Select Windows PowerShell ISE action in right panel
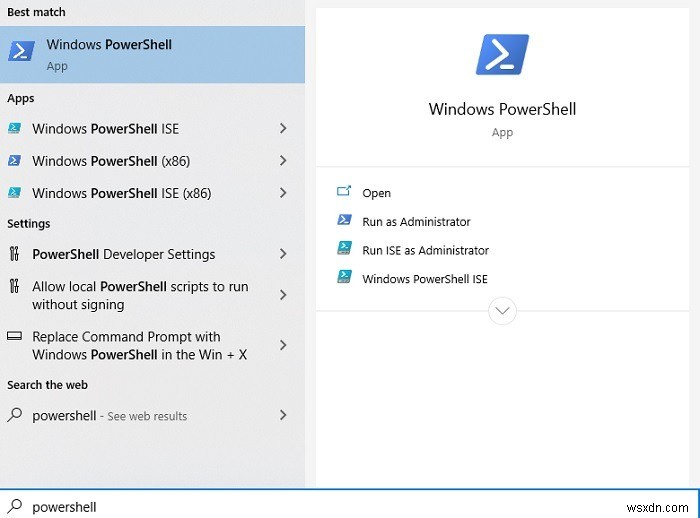Viewport: 700px width, 518px height. click(x=424, y=279)
